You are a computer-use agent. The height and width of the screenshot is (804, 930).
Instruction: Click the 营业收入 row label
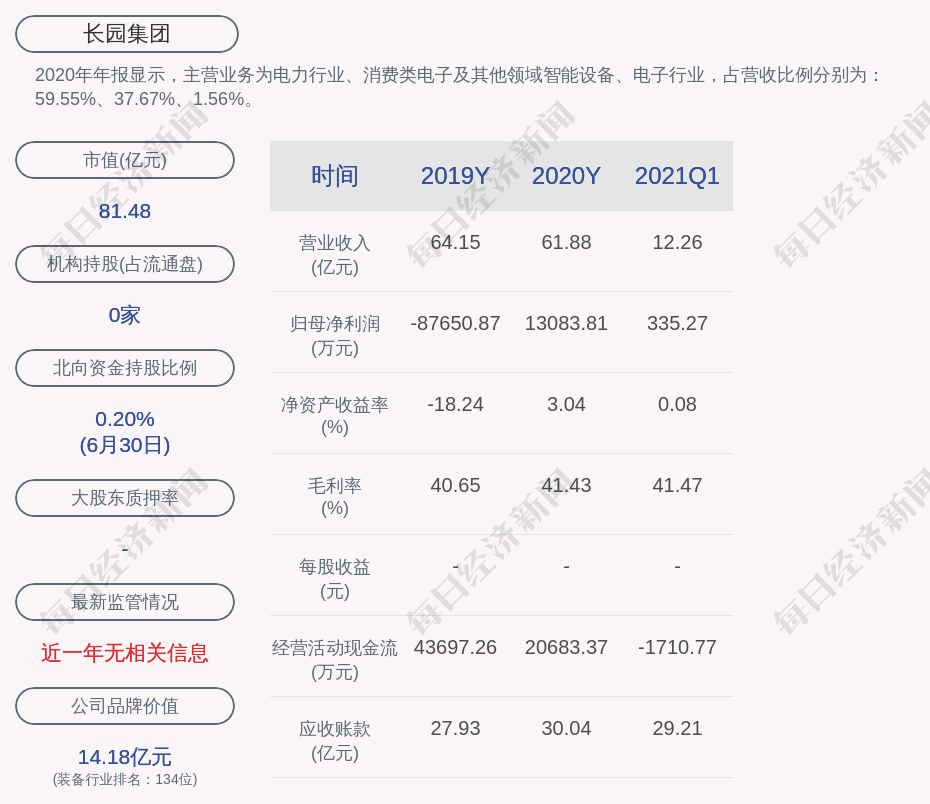(x=334, y=254)
